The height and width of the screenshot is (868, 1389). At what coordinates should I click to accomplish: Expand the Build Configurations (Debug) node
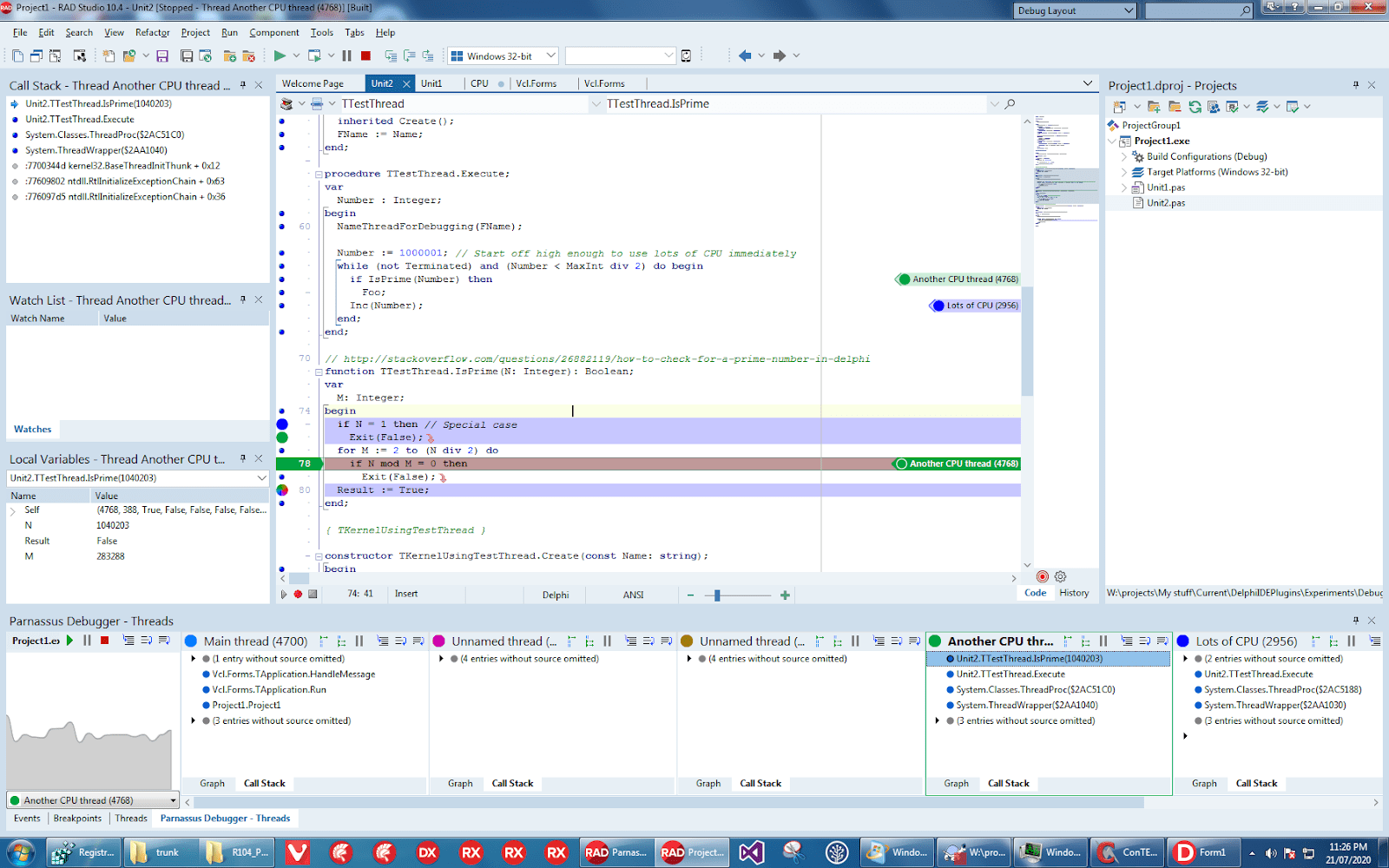click(x=1124, y=157)
